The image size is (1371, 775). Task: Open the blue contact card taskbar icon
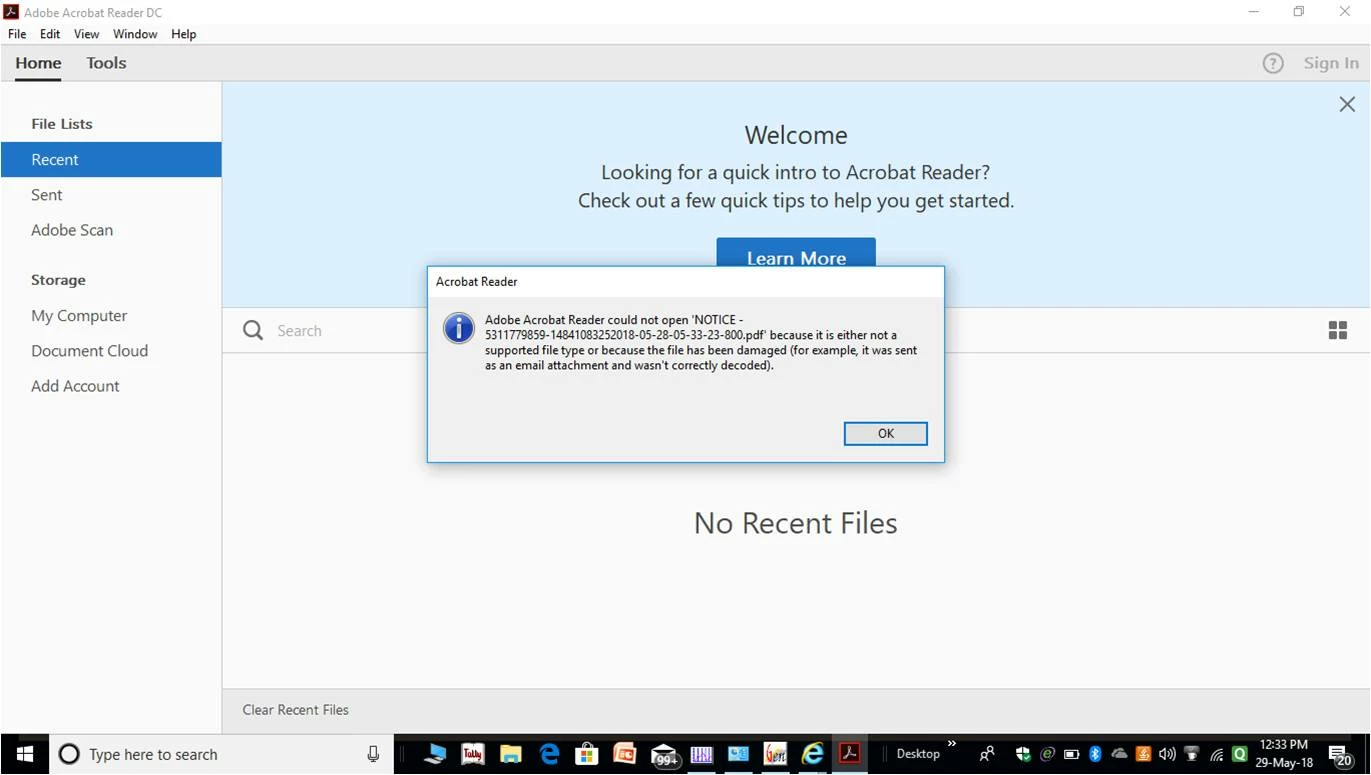(738, 754)
